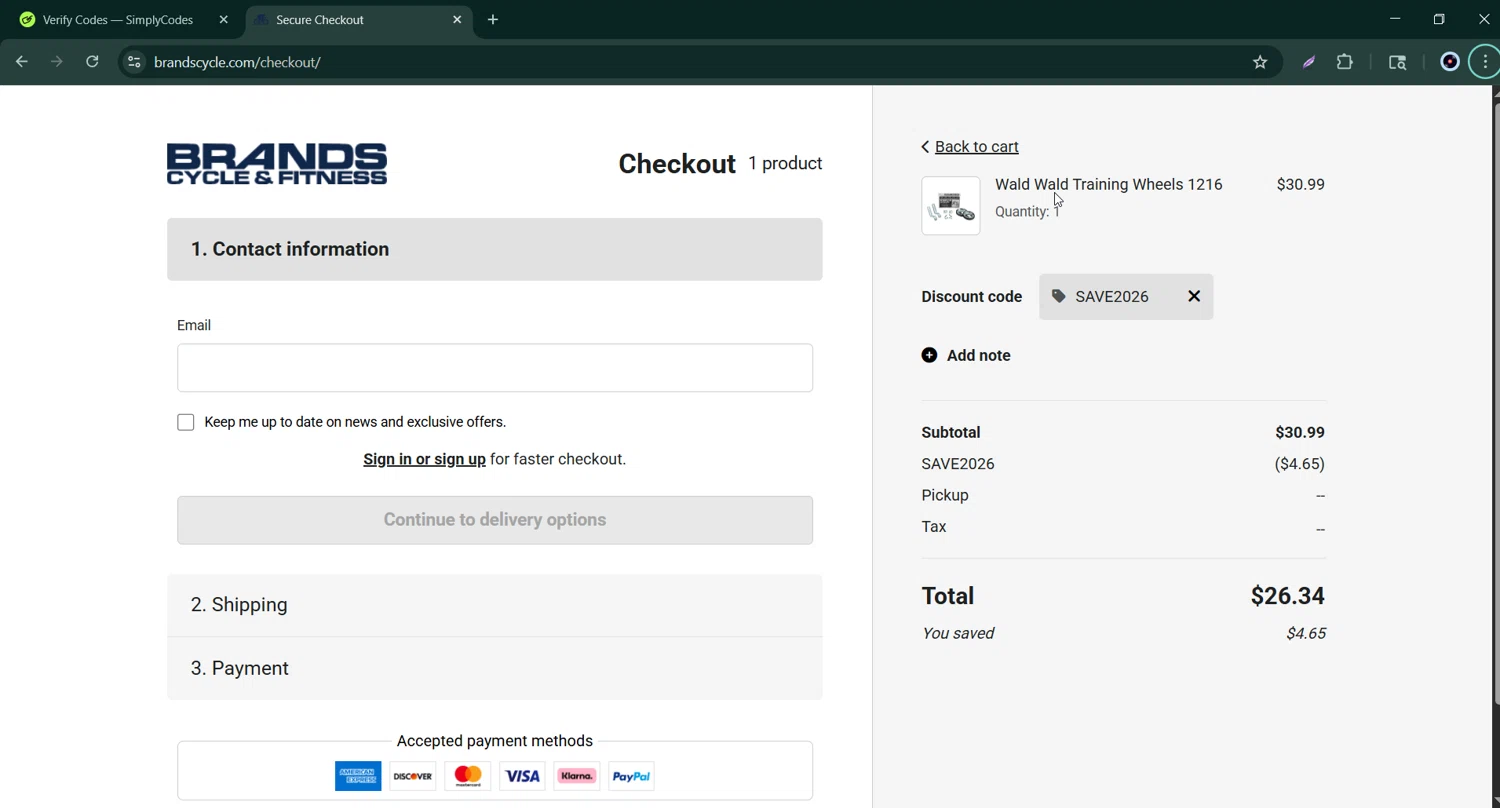This screenshot has width=1500, height=808.
Task: Click the SAVE2026 ($4.65) discount line
Action: (1123, 464)
